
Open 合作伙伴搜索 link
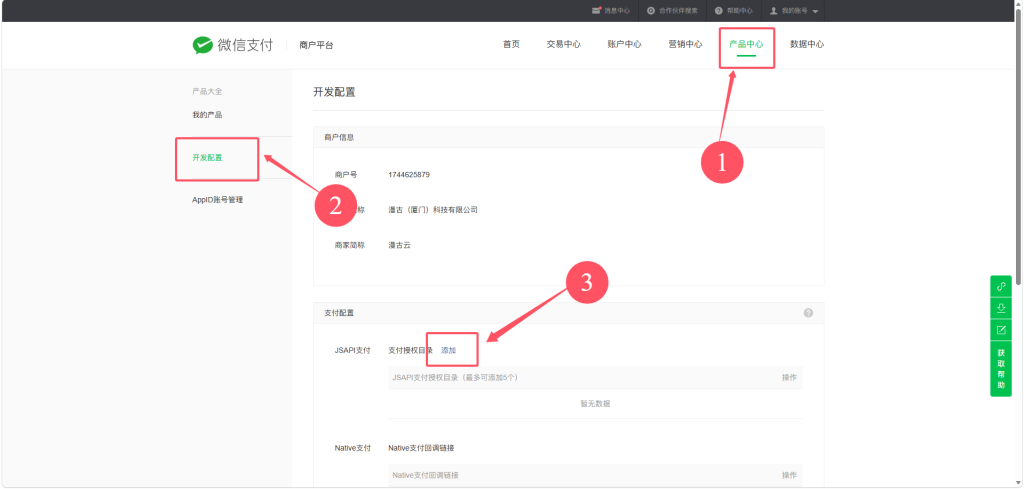[x=678, y=10]
